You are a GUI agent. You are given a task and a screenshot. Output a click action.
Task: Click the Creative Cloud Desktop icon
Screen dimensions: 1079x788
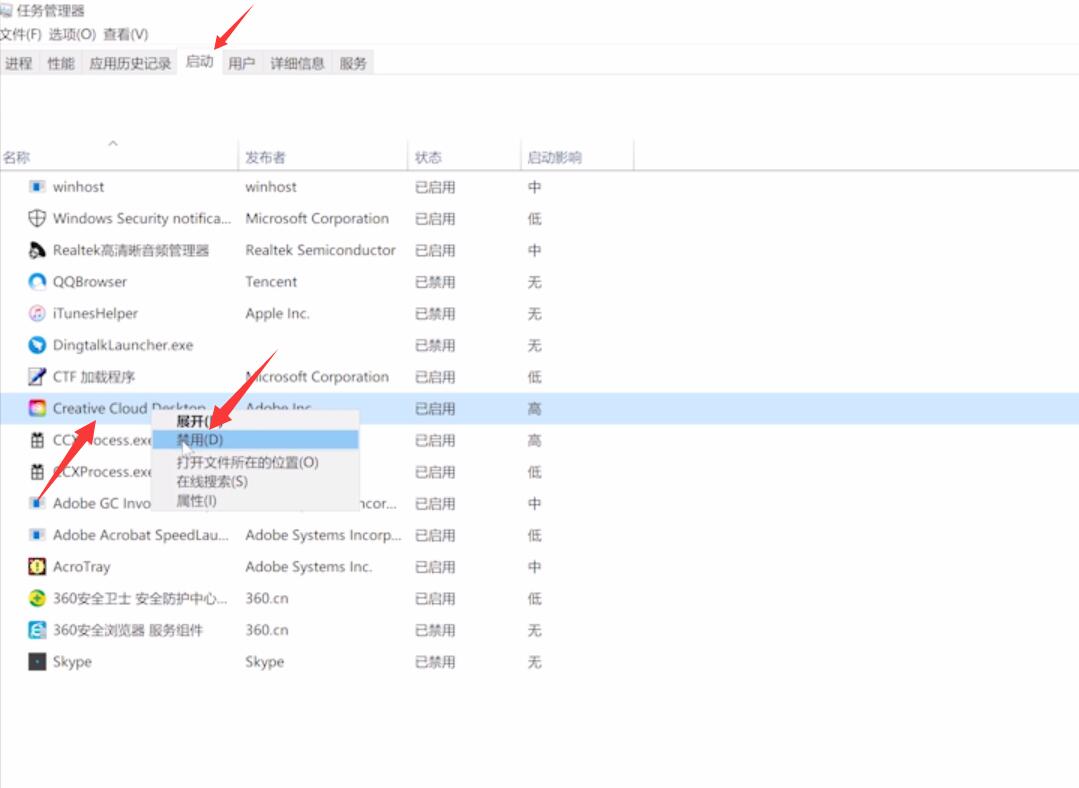click(x=37, y=408)
